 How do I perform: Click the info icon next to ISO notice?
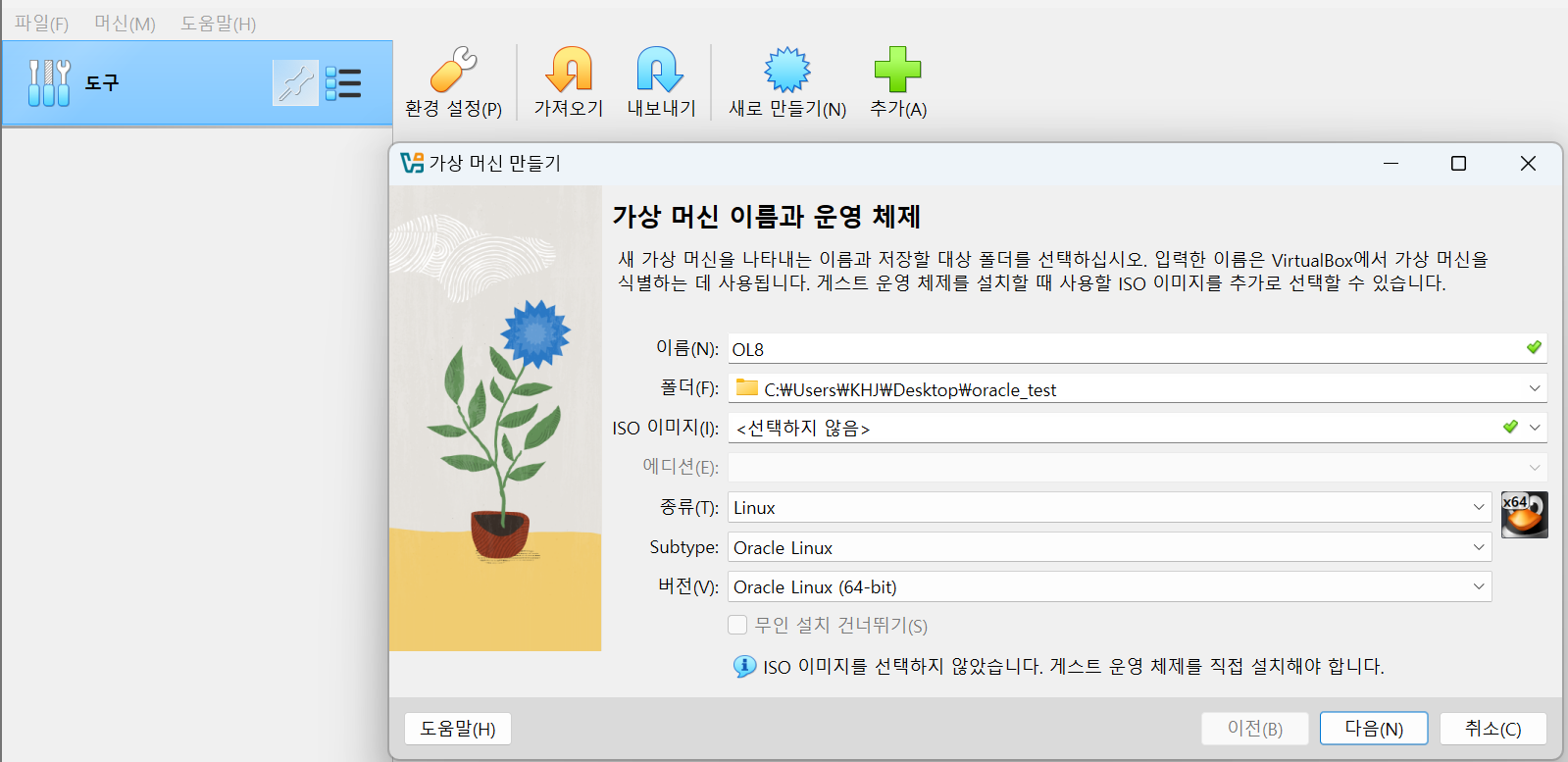click(745, 667)
